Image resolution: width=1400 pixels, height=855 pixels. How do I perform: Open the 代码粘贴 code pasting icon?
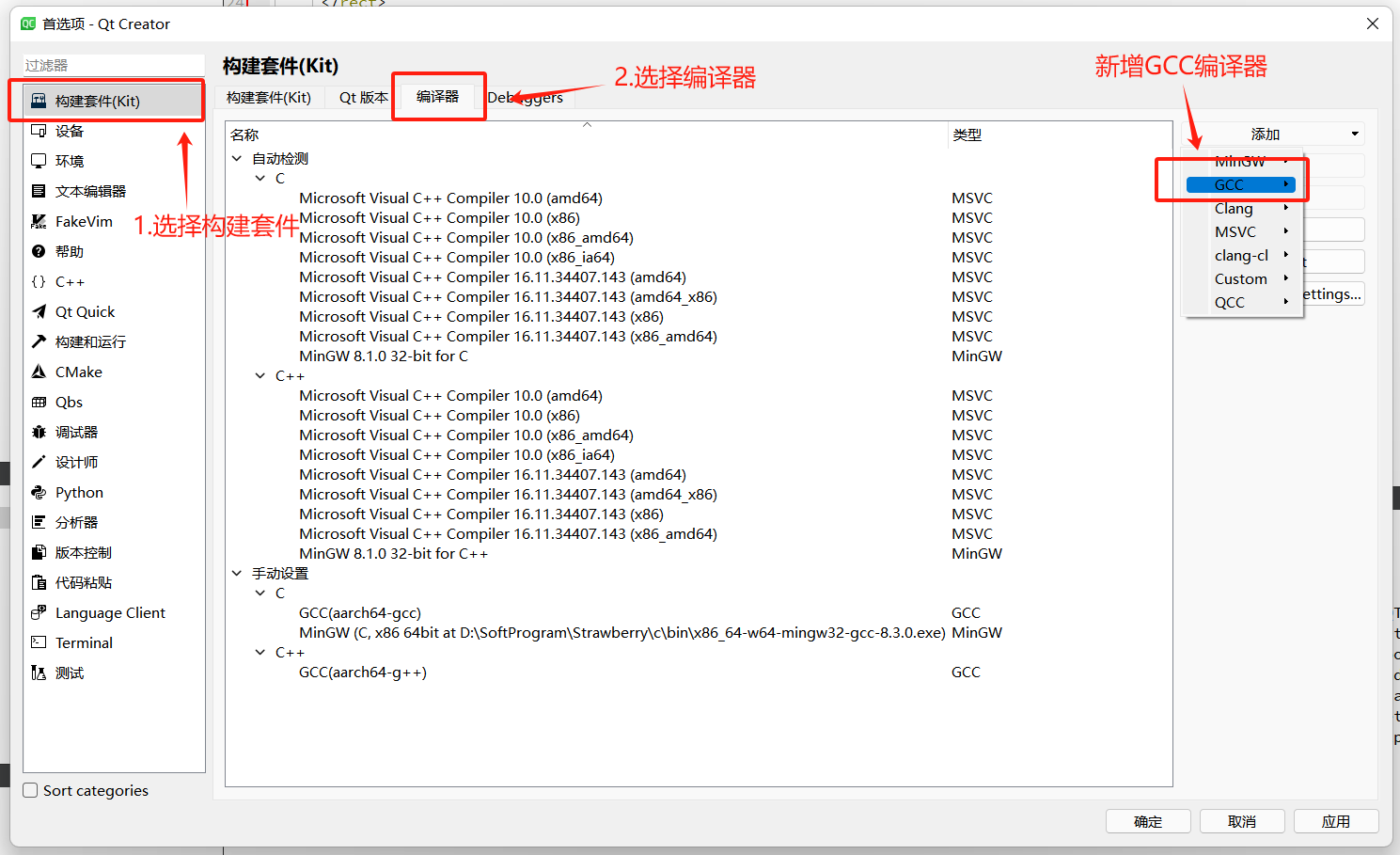point(39,582)
